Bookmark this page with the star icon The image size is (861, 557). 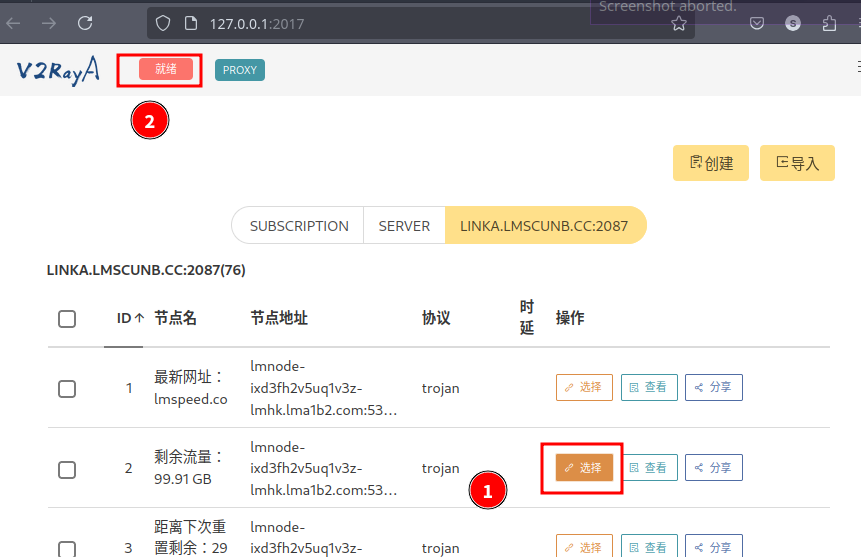tap(679, 23)
